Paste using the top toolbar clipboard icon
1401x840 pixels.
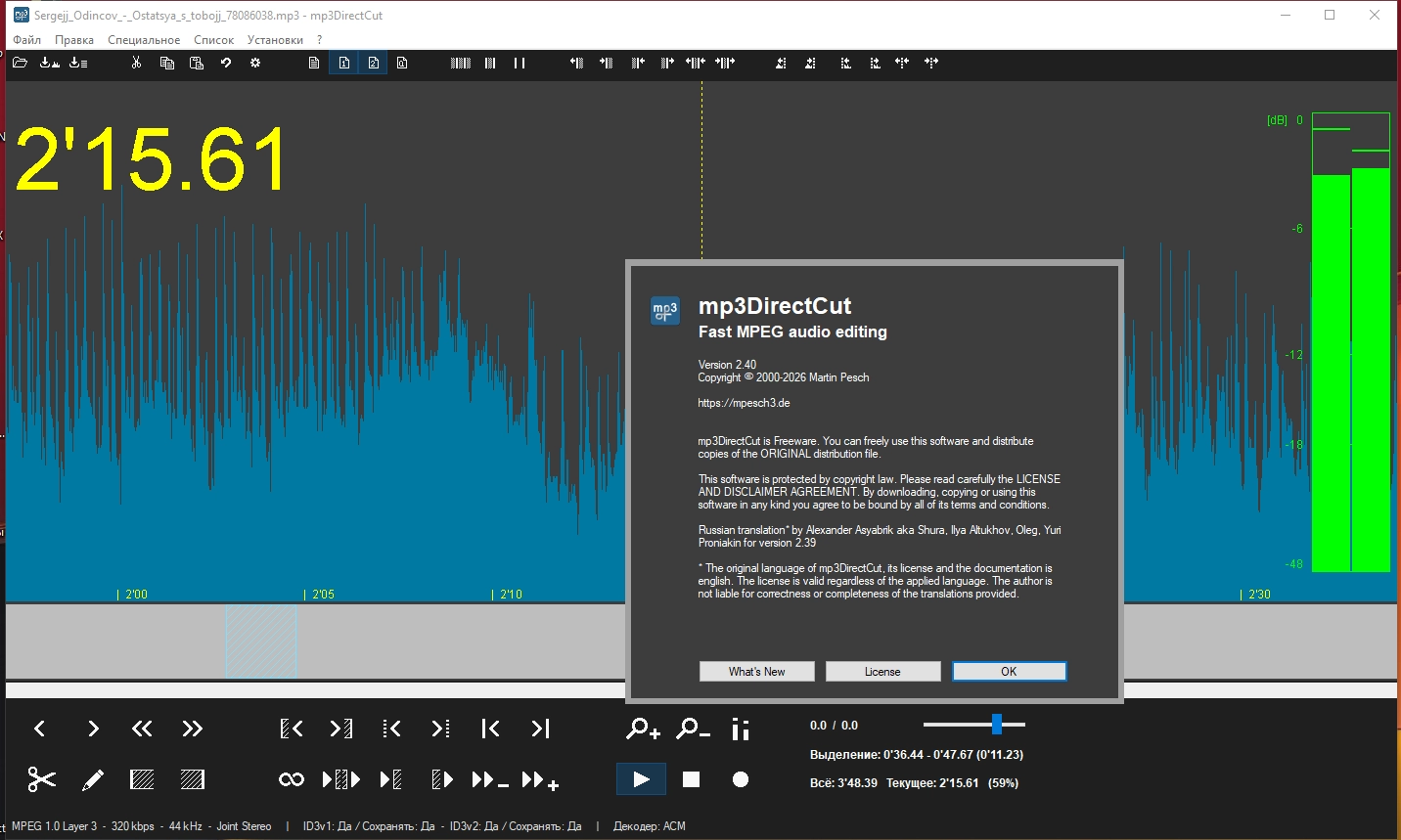[196, 63]
